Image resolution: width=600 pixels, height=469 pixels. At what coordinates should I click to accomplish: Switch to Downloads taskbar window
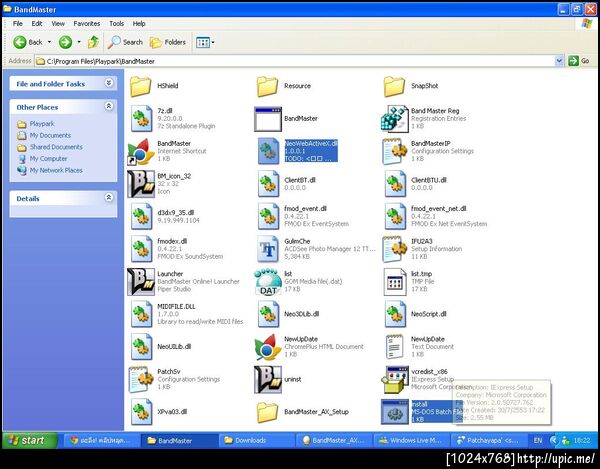click(x=257, y=441)
